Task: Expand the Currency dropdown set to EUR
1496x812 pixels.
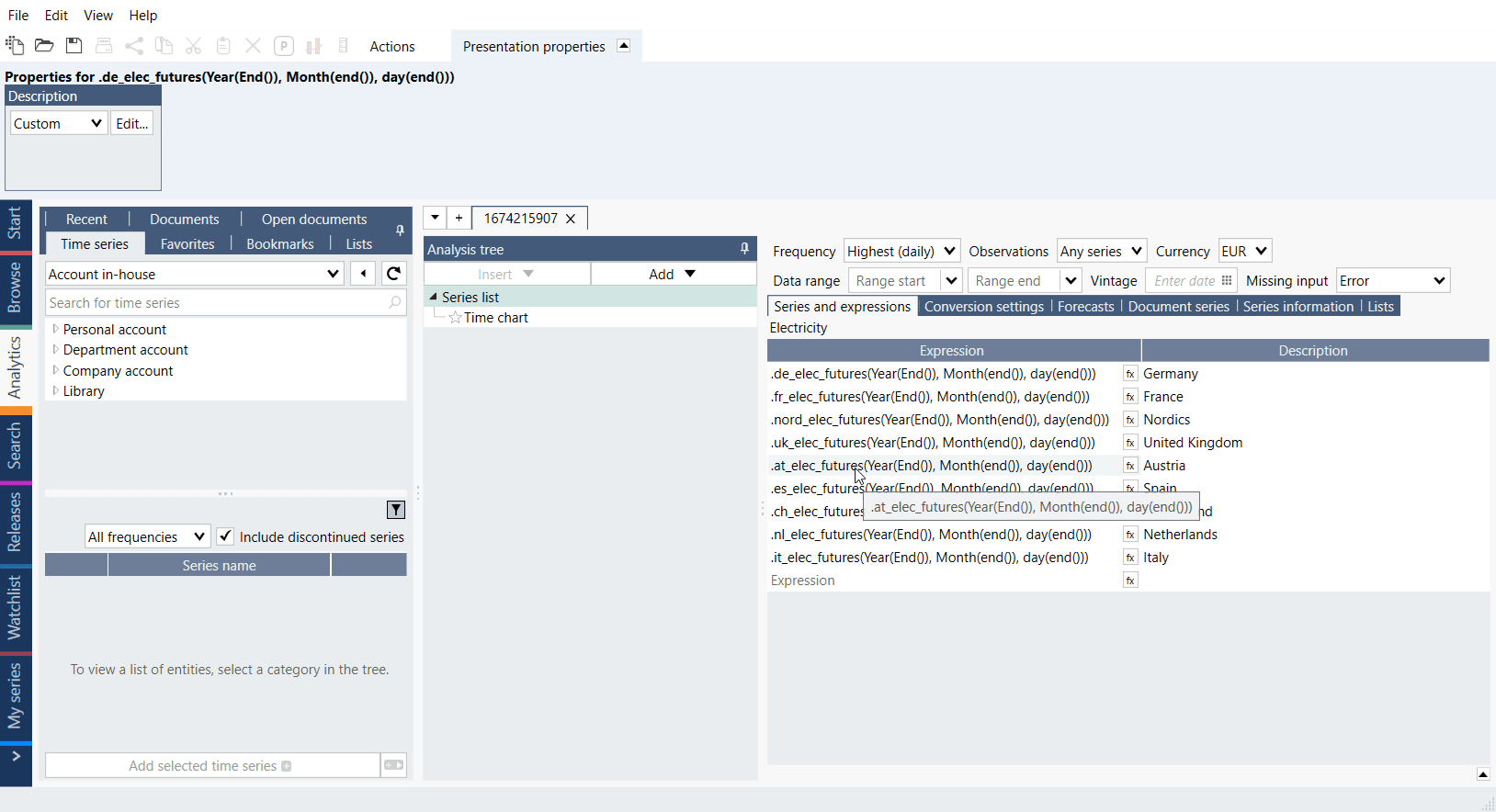Action: coord(1244,251)
